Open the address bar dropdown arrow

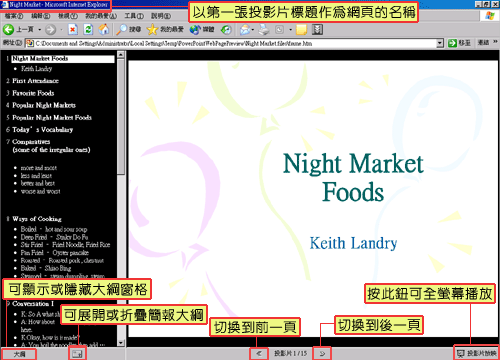pos(440,43)
